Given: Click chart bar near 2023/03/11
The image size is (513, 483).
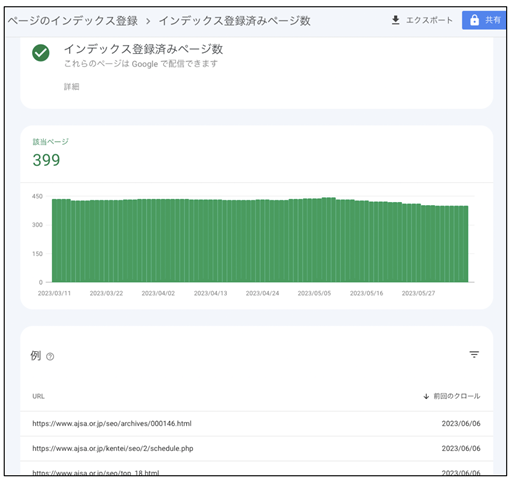Looking at the screenshot, I should pyautogui.click(x=54, y=241).
